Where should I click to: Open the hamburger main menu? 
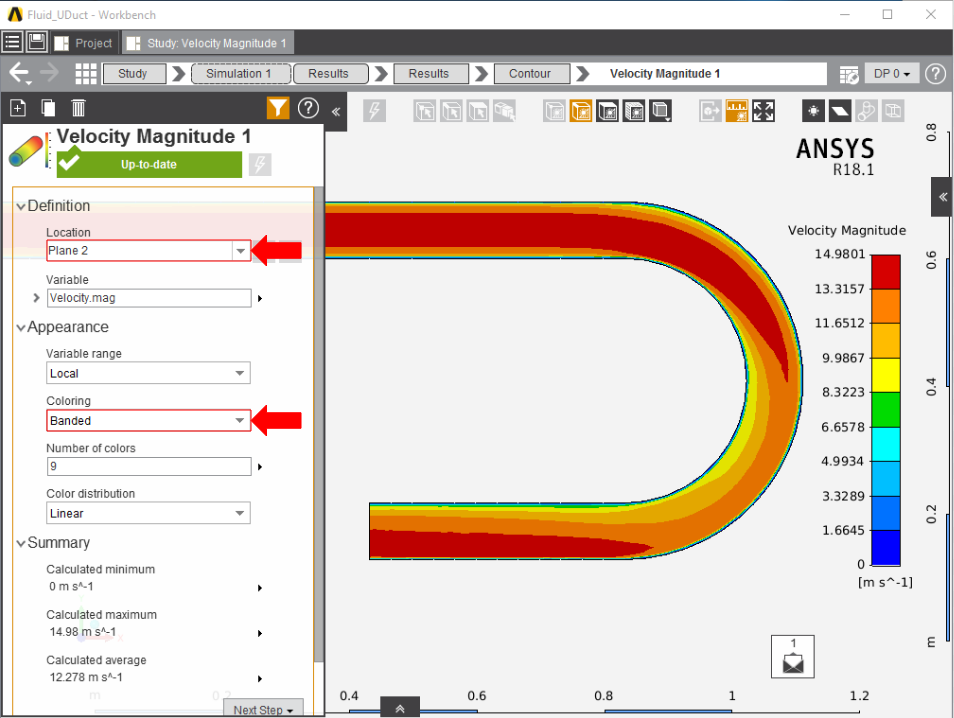[12, 42]
